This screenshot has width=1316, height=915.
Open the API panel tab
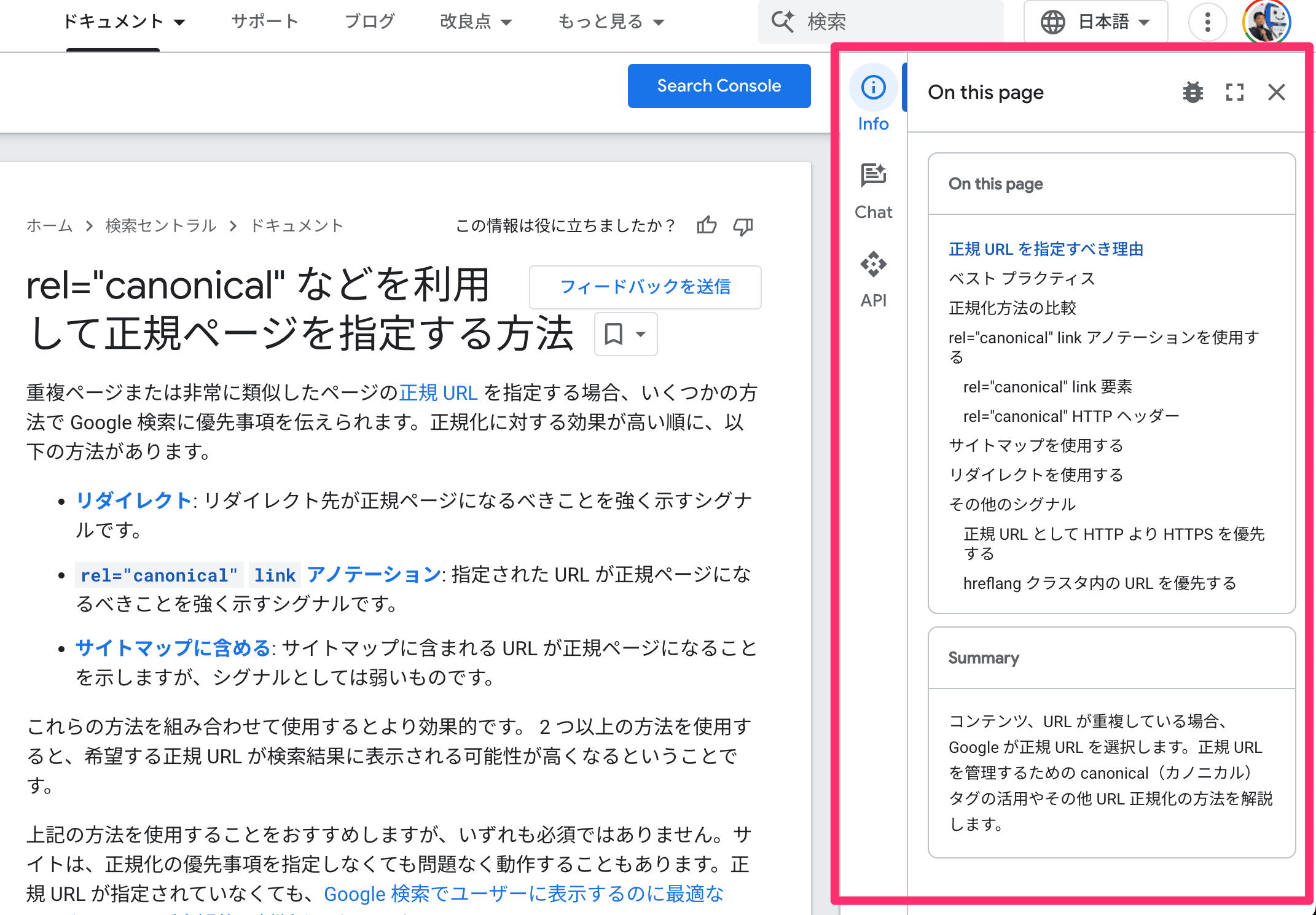click(873, 279)
